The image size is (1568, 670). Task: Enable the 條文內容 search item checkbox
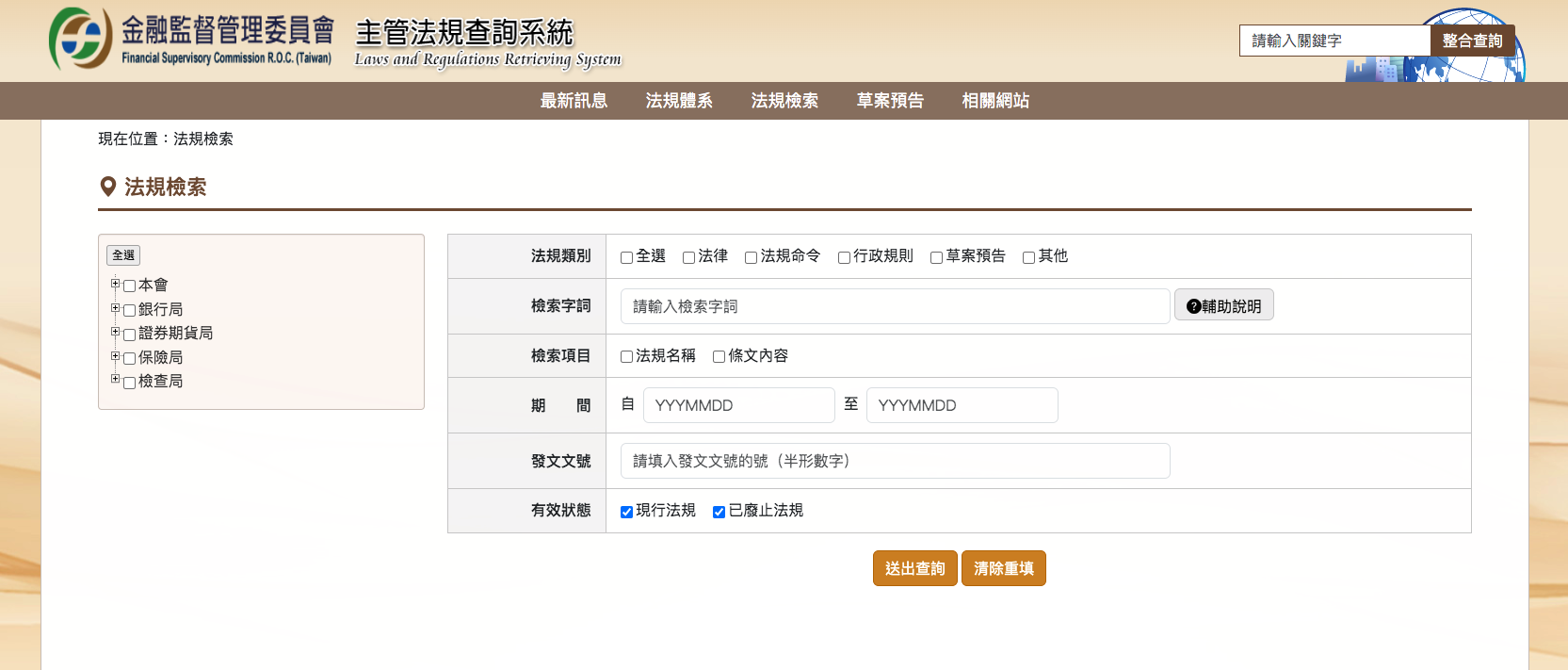[719, 356]
